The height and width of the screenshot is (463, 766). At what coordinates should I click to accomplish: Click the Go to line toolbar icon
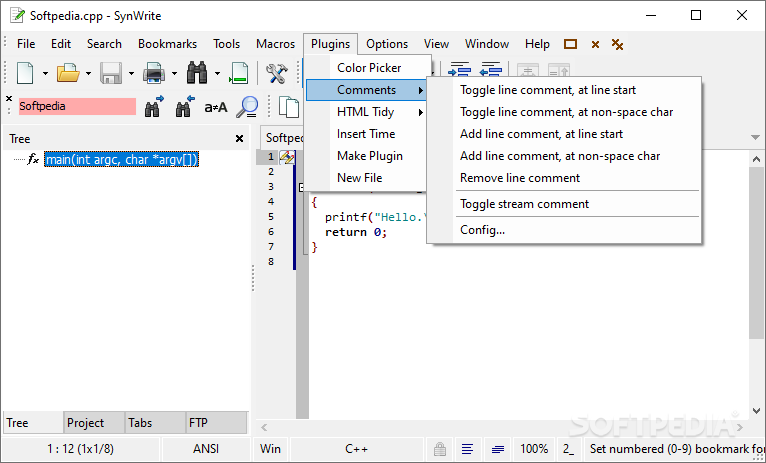tap(239, 73)
